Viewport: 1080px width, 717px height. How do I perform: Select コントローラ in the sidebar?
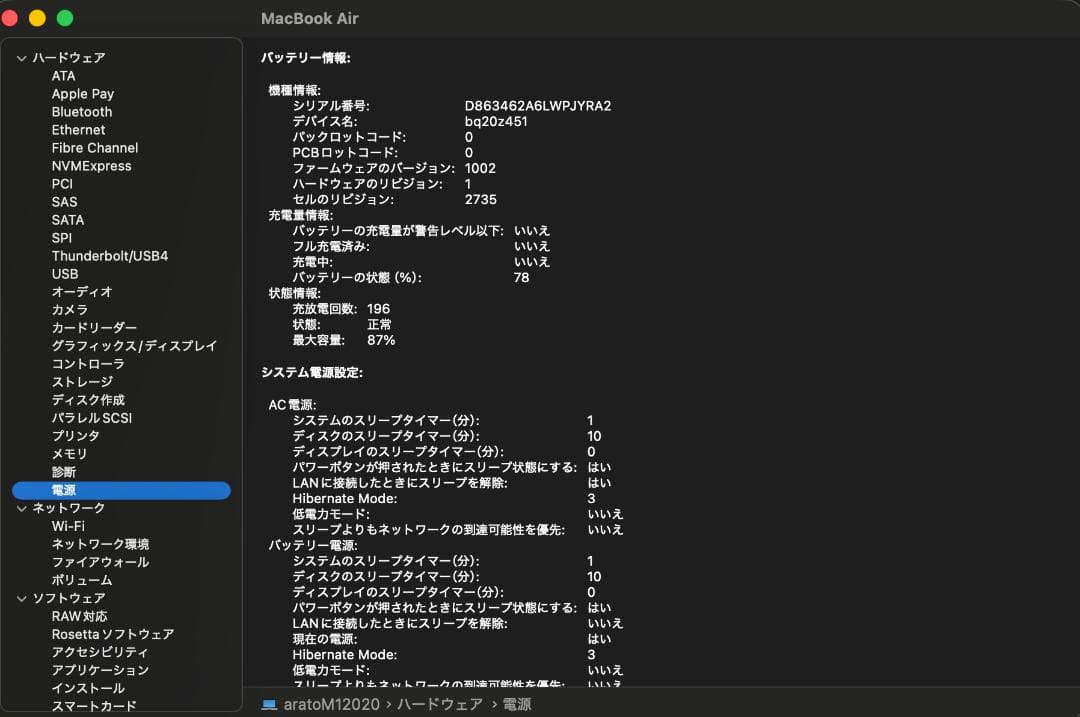click(x=87, y=364)
